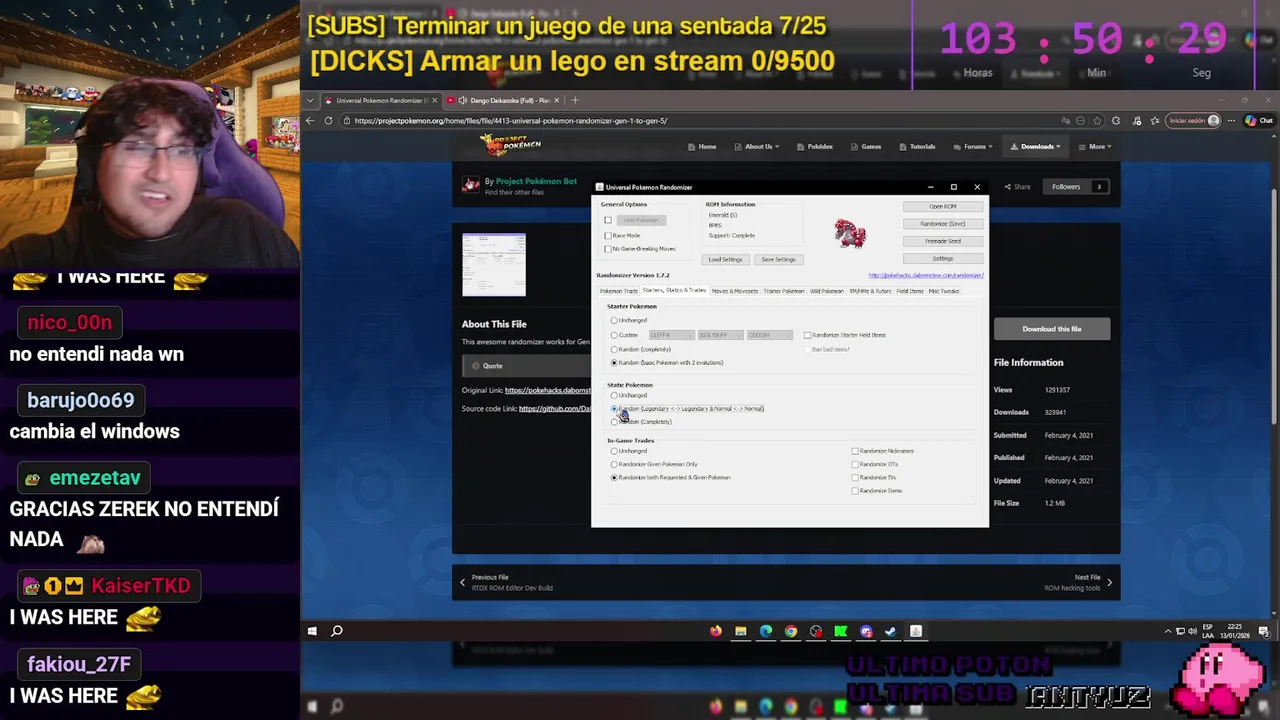Open the pokehacks randomizer link in the app
Image resolution: width=1280 pixels, height=720 pixels.
[x=926, y=275]
